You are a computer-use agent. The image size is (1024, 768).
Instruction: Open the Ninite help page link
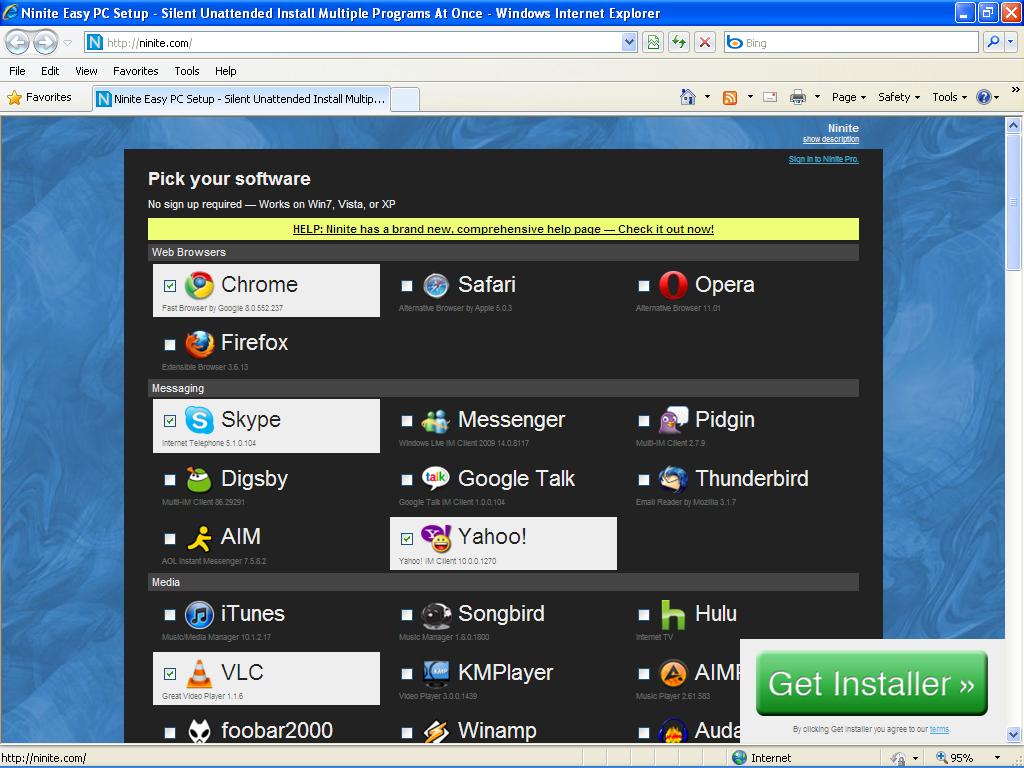pyautogui.click(x=504, y=229)
